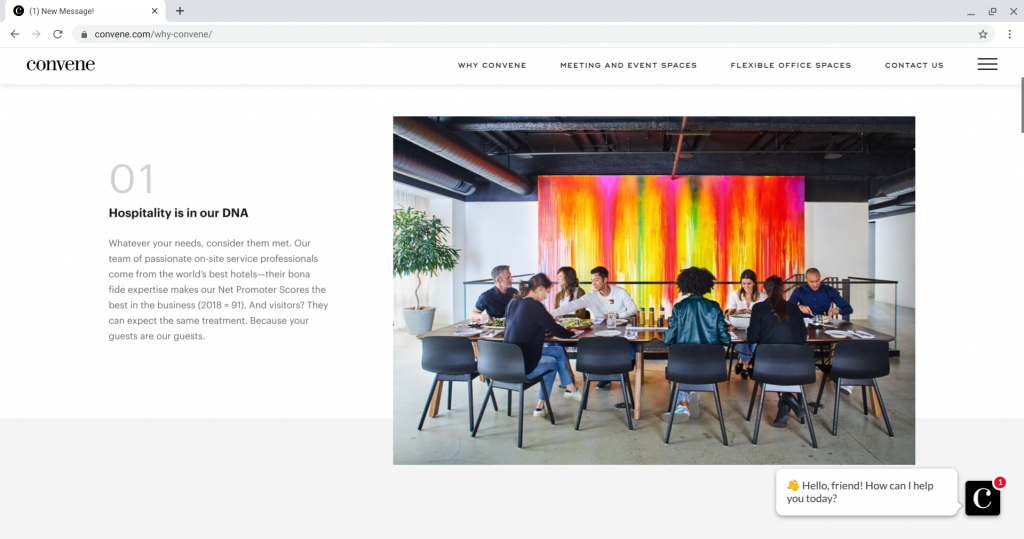Click the page vertical scrollbar thumb
Image resolution: width=1024 pixels, height=539 pixels.
[1021, 105]
